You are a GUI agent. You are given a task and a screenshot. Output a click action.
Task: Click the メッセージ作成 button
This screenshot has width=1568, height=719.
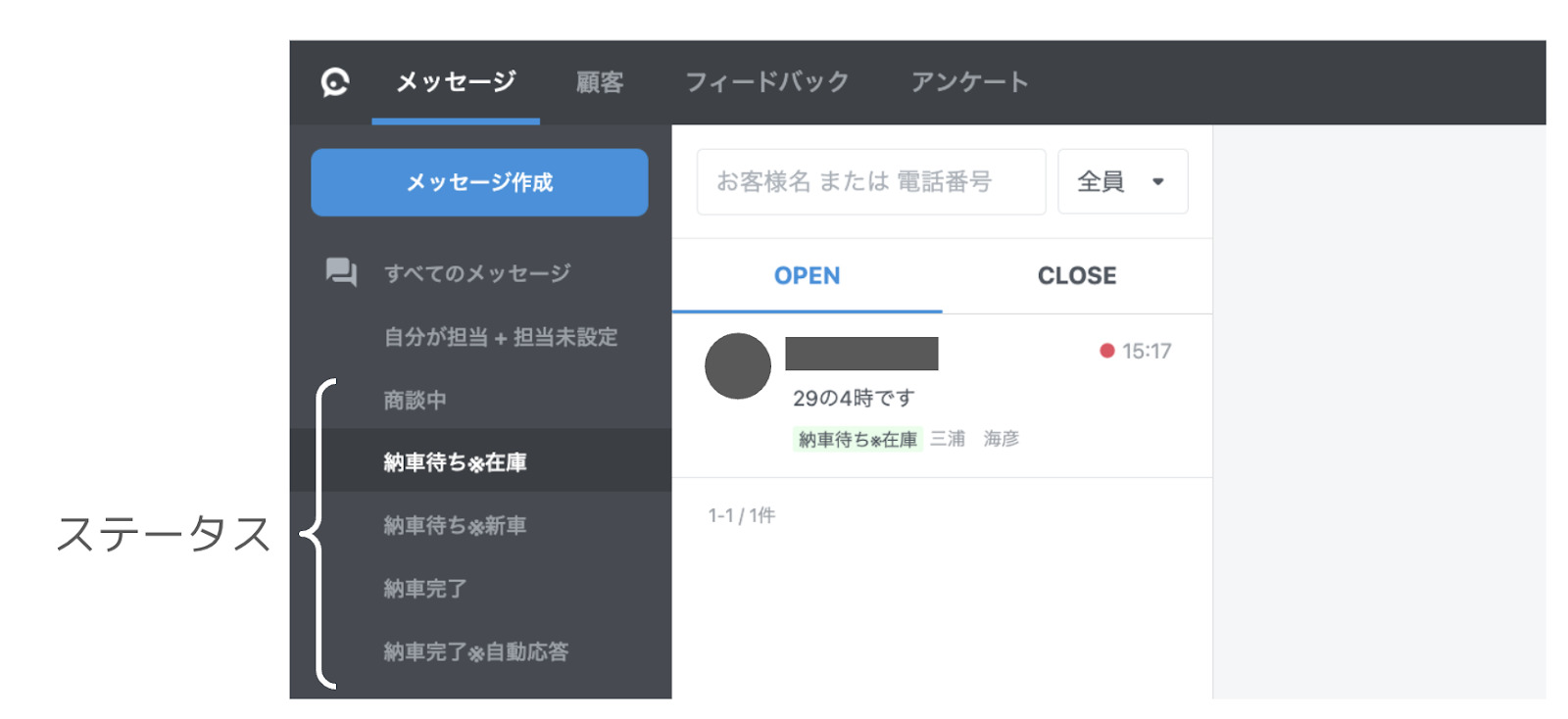(479, 182)
